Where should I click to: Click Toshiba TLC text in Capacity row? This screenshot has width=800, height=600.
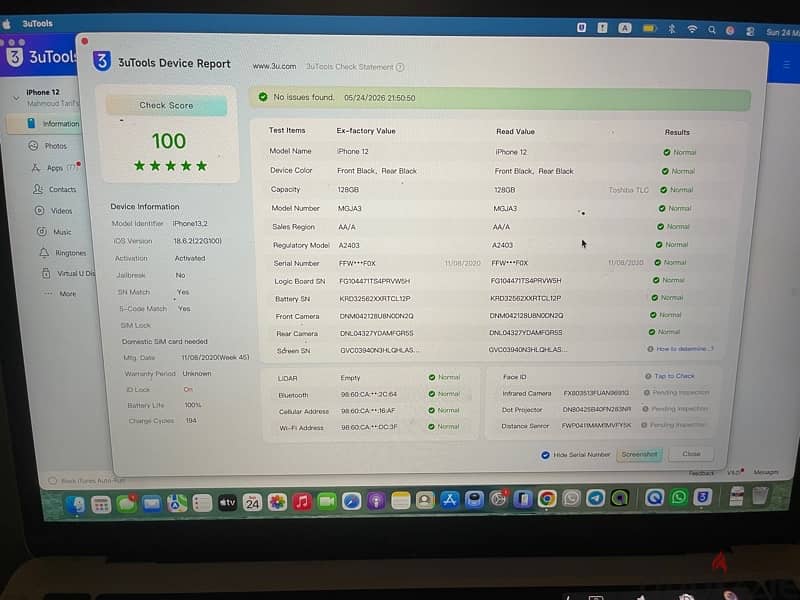628,190
